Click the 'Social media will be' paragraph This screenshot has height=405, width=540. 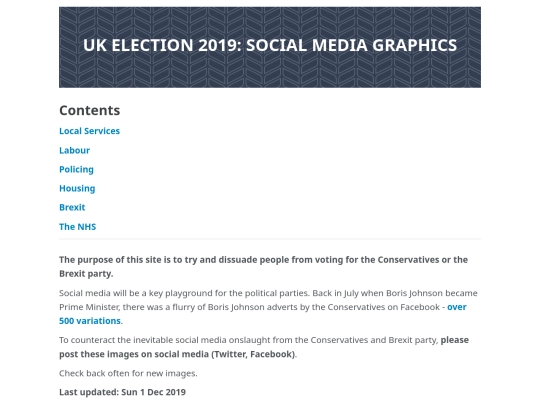pyautogui.click(x=268, y=307)
